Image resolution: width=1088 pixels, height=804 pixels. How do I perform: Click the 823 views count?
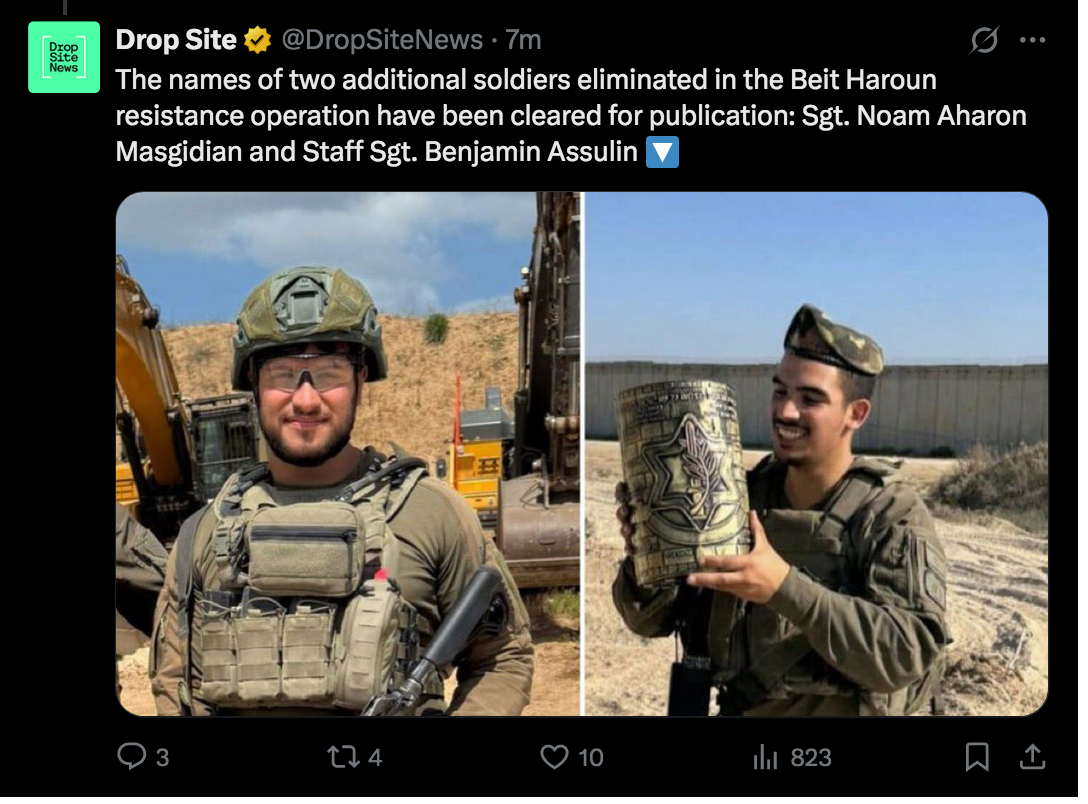pos(811,758)
